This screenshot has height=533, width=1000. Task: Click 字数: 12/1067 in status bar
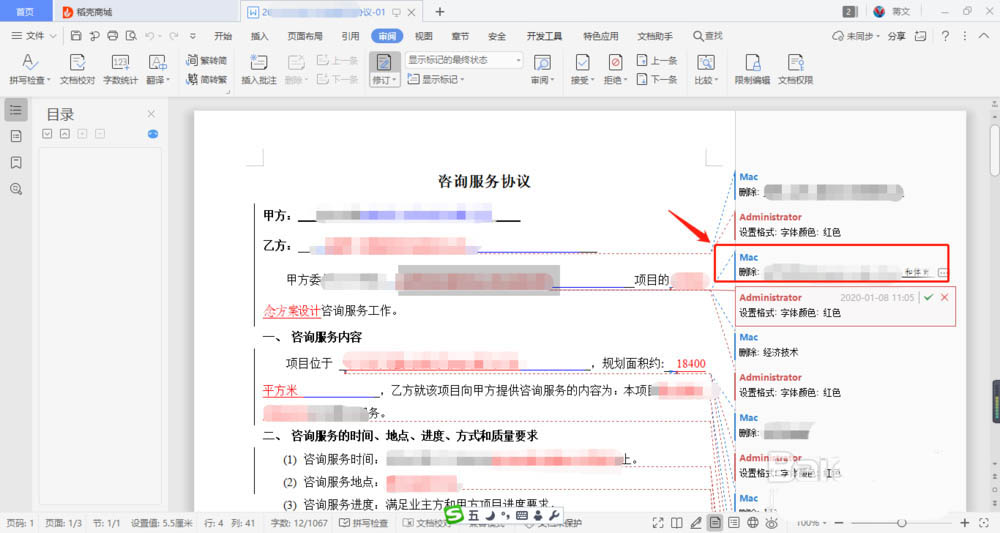pyautogui.click(x=298, y=523)
